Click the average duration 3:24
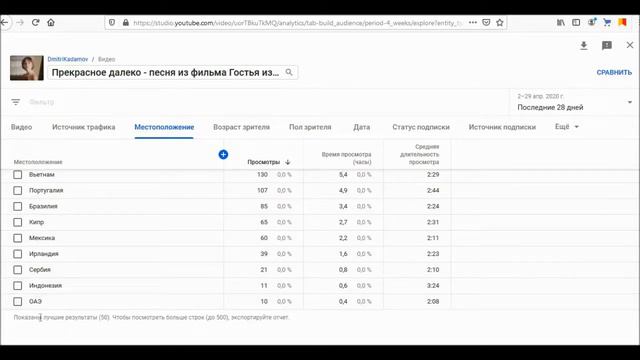Viewport: 640px width, 360px height. tap(433, 286)
